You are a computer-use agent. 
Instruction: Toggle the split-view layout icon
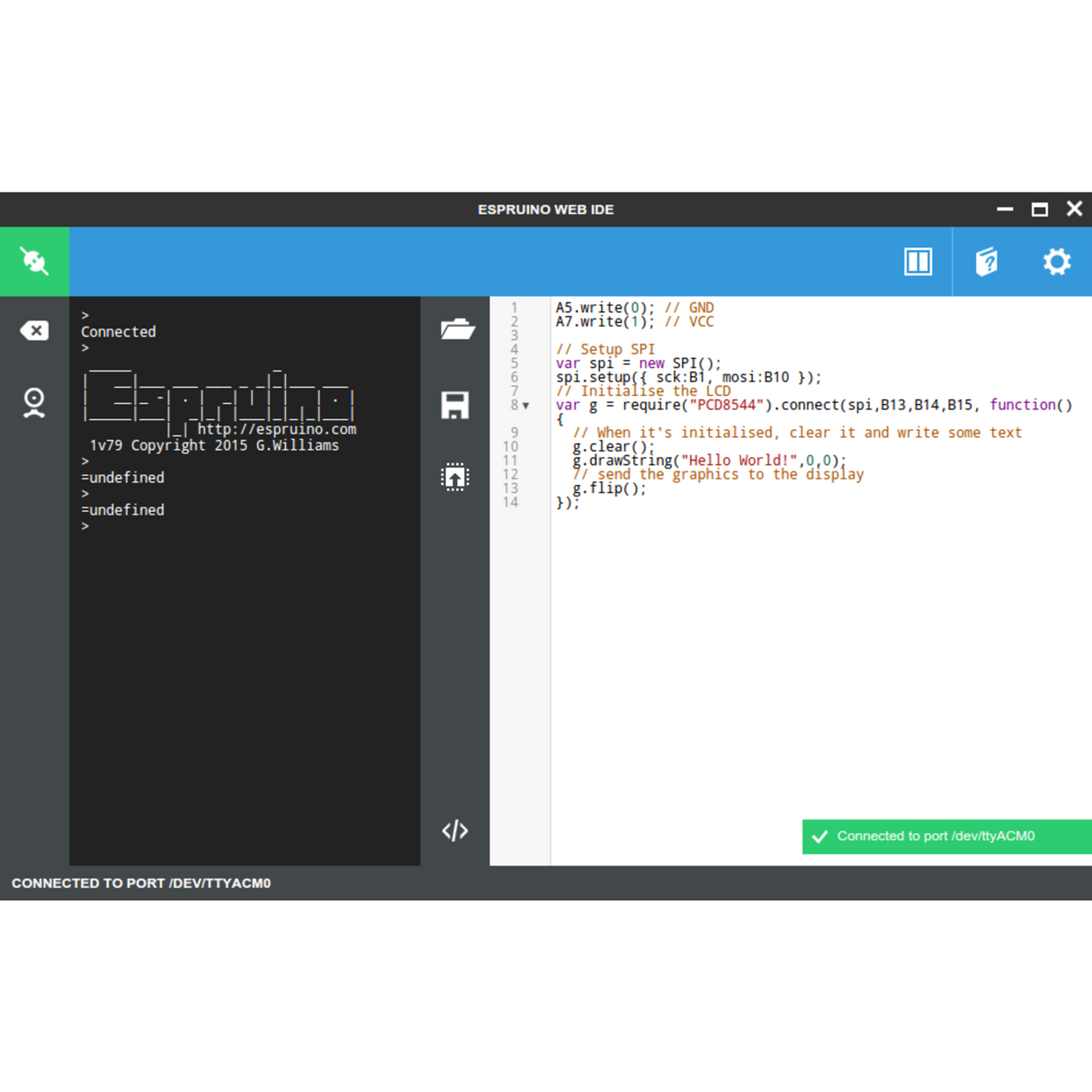click(x=917, y=262)
